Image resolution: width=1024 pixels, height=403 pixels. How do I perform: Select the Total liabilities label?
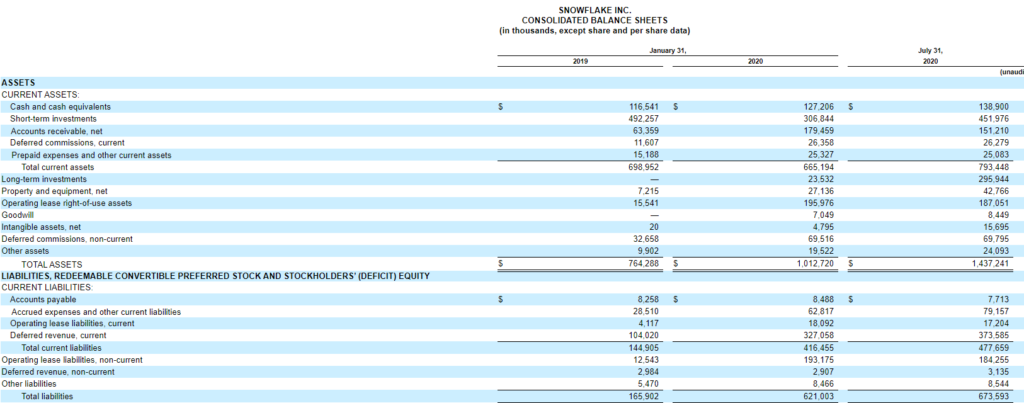[x=48, y=396]
